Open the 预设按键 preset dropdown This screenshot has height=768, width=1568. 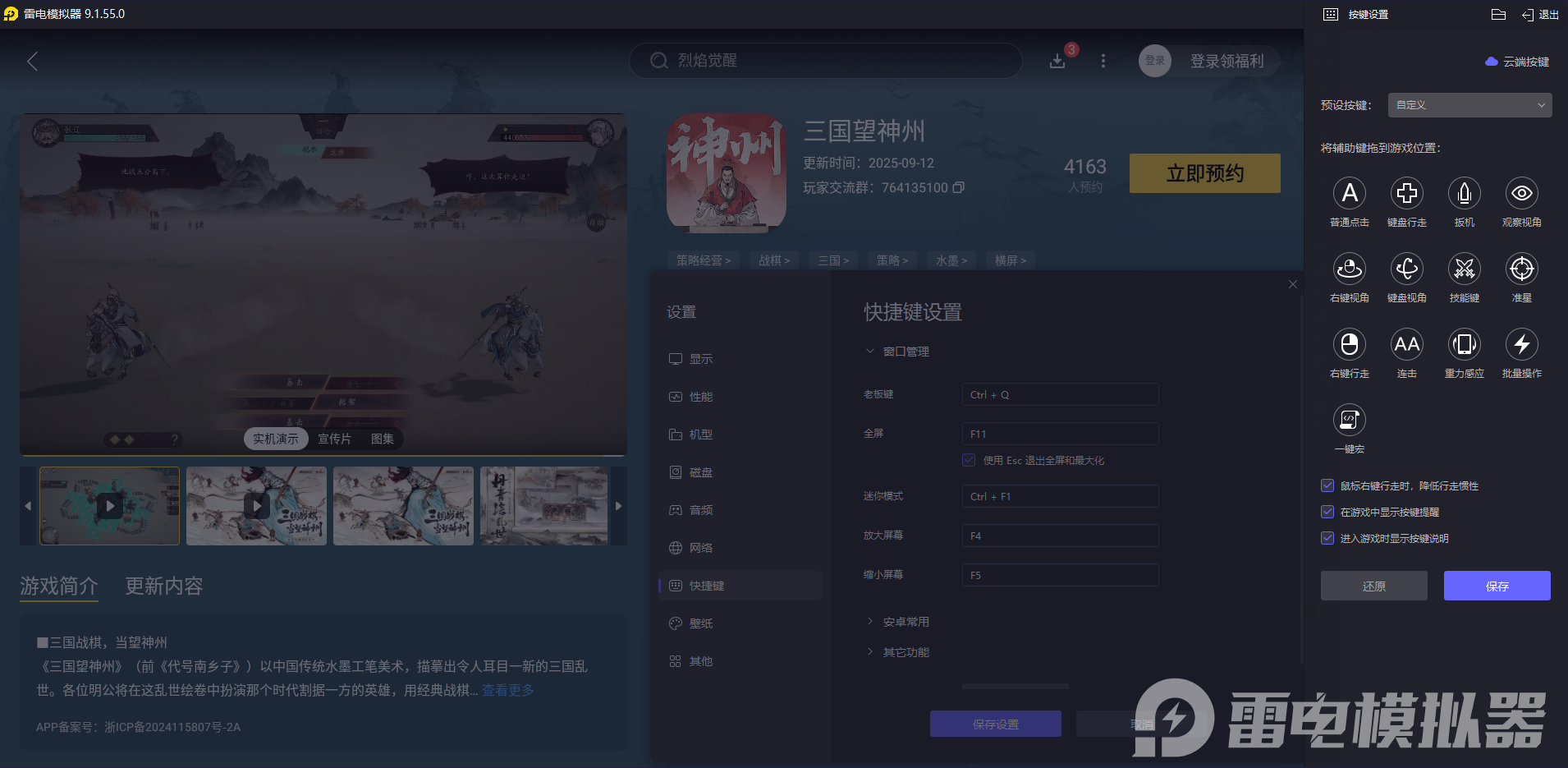1468,104
